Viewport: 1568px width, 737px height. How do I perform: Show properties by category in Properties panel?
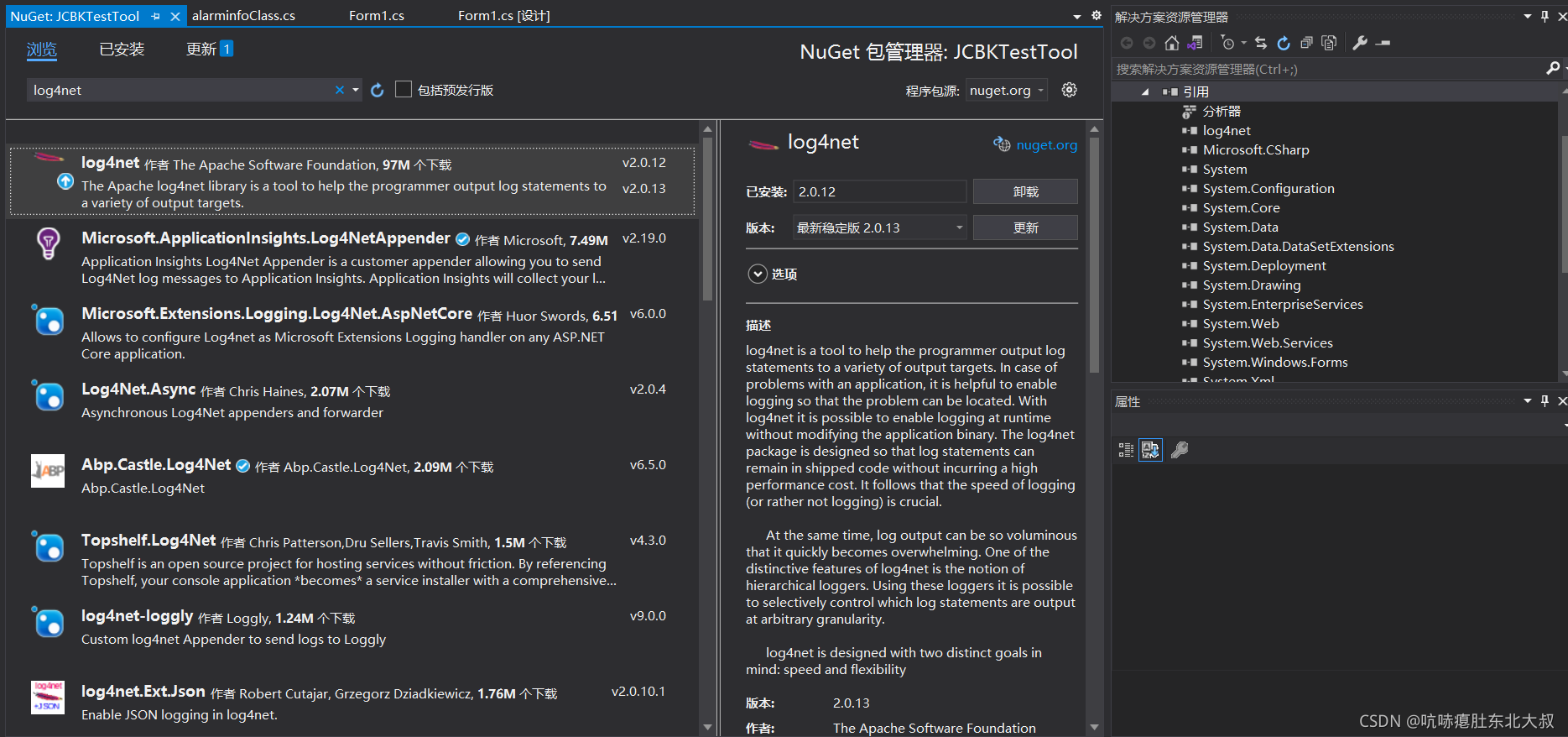click(x=1126, y=450)
